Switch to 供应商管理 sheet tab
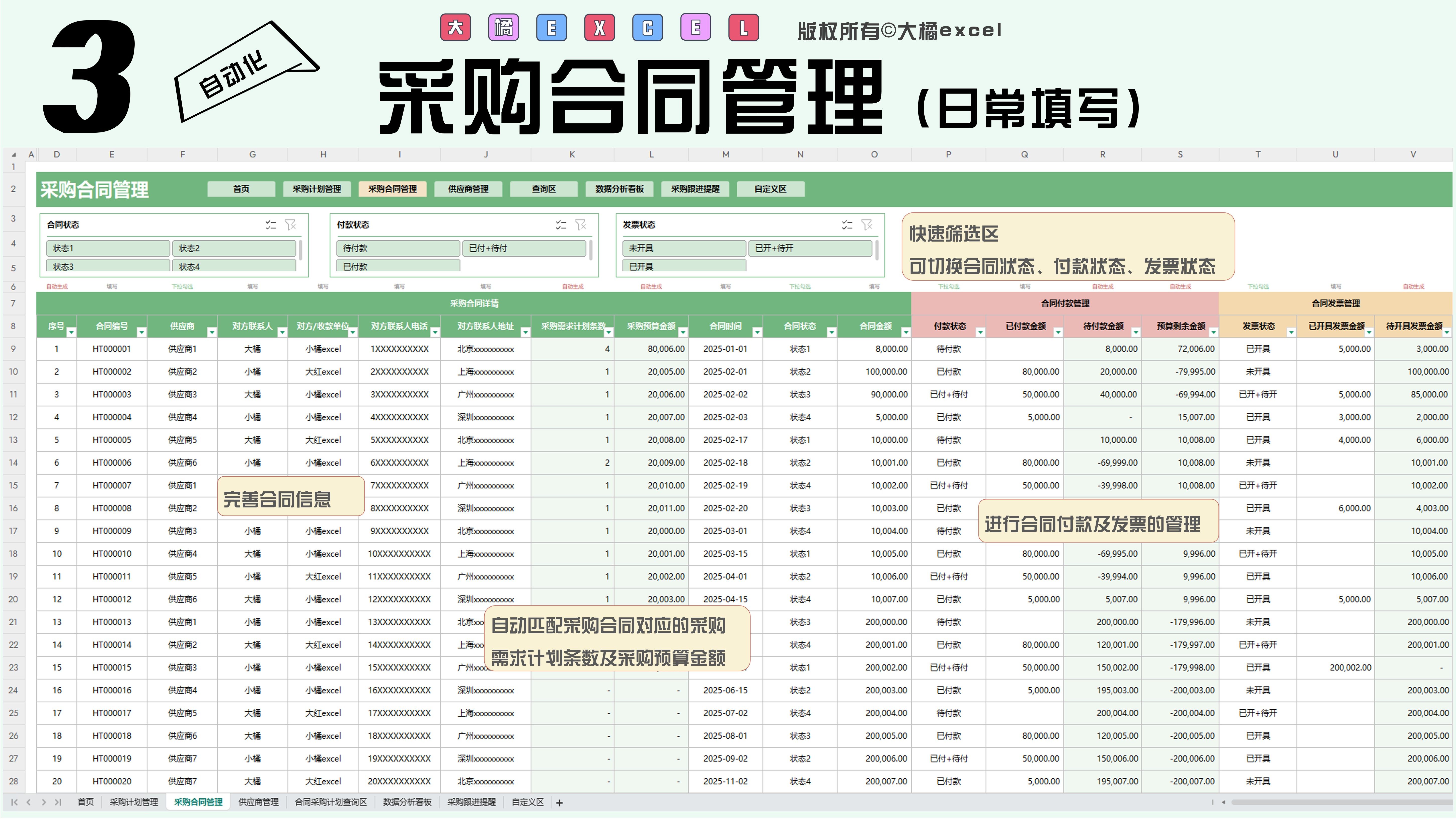The width and height of the screenshot is (1456, 819). click(x=258, y=802)
